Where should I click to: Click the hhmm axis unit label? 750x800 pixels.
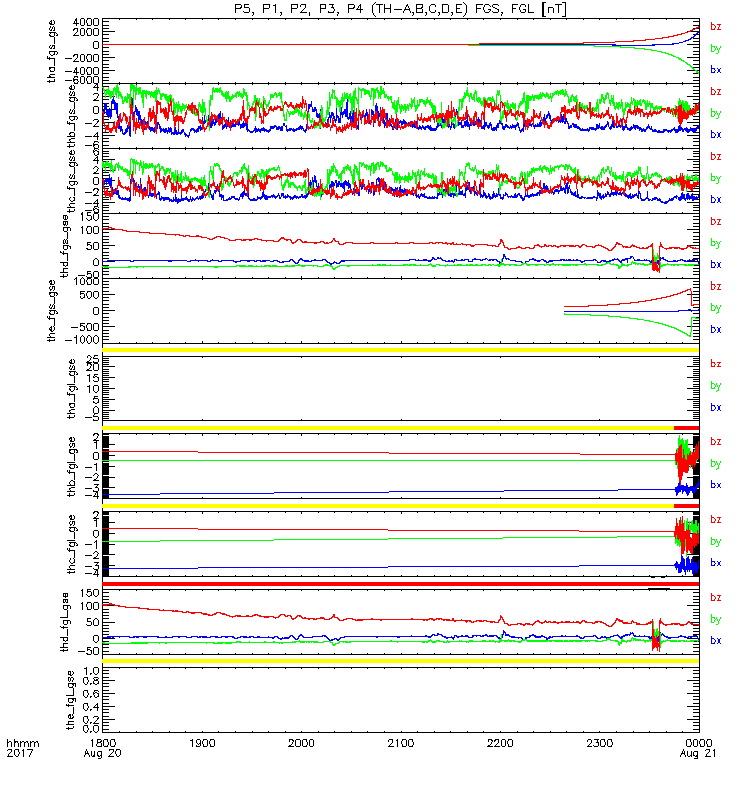pyautogui.click(x=22, y=743)
